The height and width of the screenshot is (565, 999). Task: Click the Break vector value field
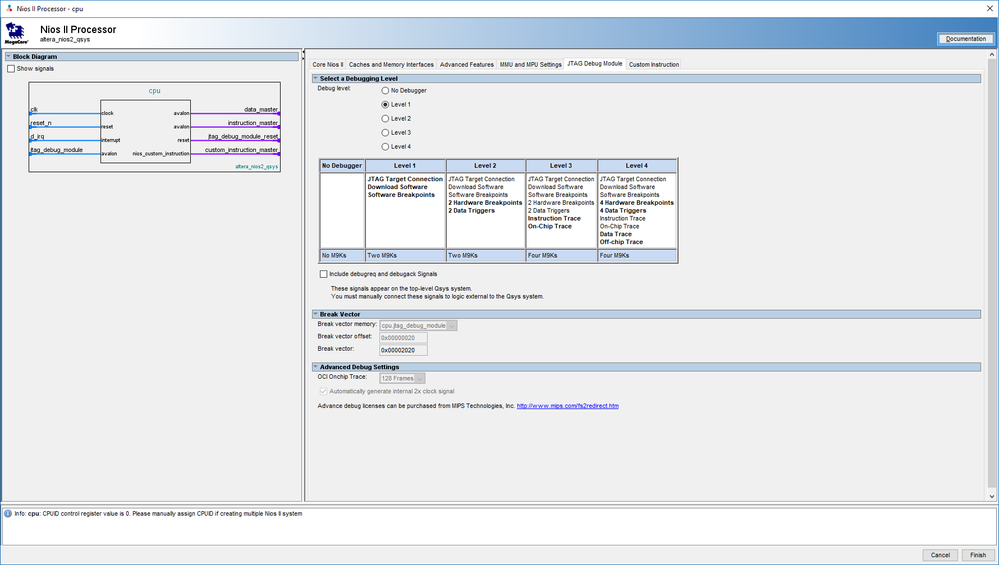[403, 350]
